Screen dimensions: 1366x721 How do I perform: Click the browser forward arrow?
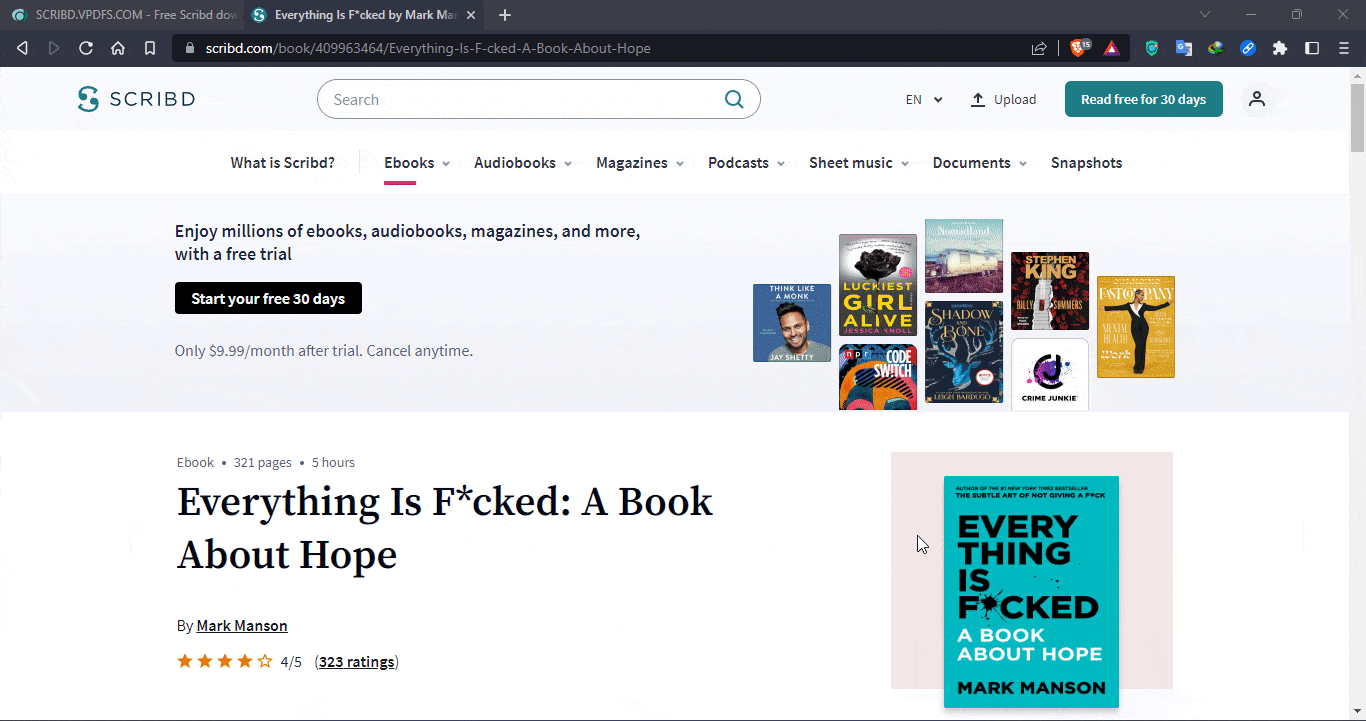pos(54,48)
